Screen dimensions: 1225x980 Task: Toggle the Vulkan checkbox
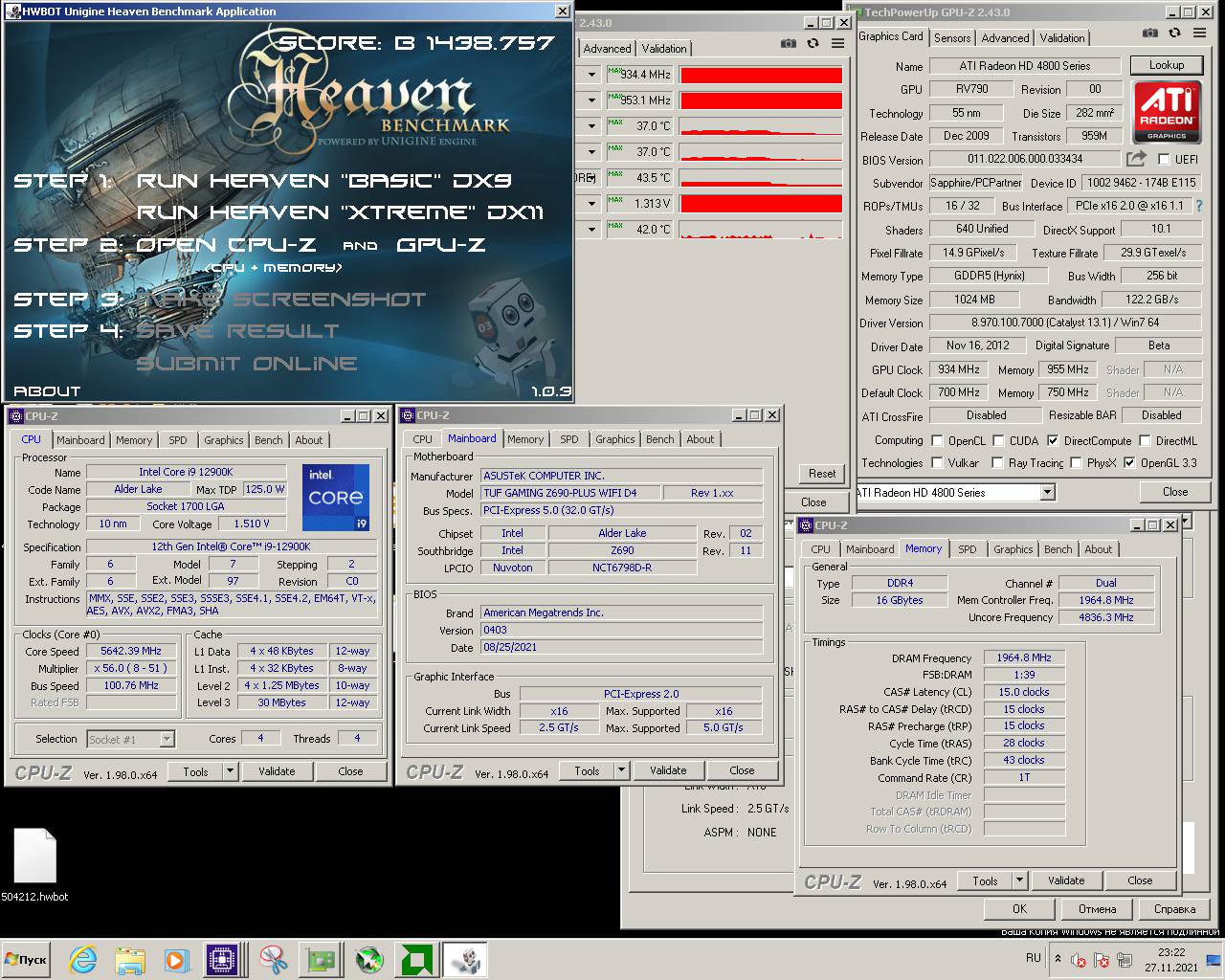pyautogui.click(x=937, y=463)
